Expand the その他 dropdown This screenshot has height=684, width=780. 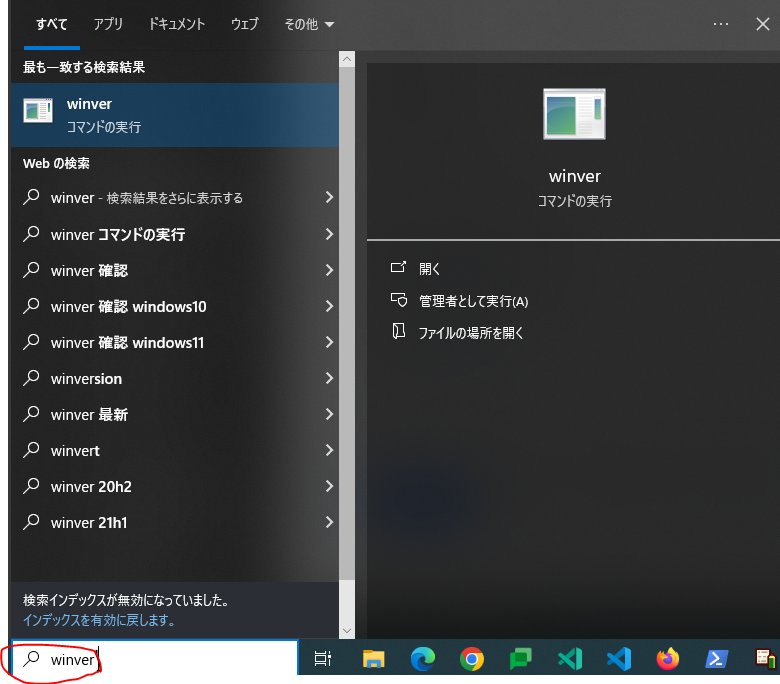[309, 24]
